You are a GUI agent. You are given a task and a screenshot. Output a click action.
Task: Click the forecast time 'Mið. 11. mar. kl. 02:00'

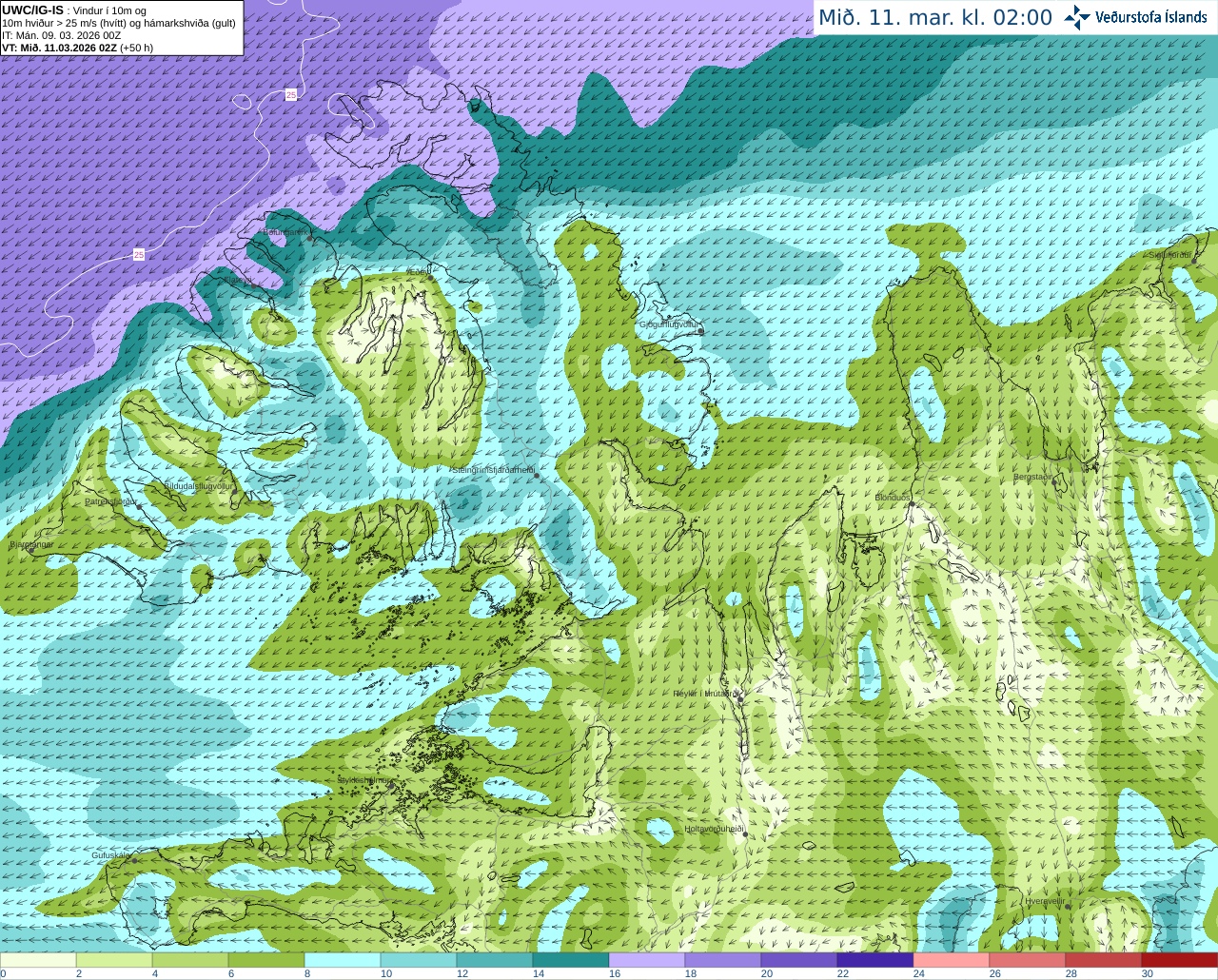tap(935, 18)
